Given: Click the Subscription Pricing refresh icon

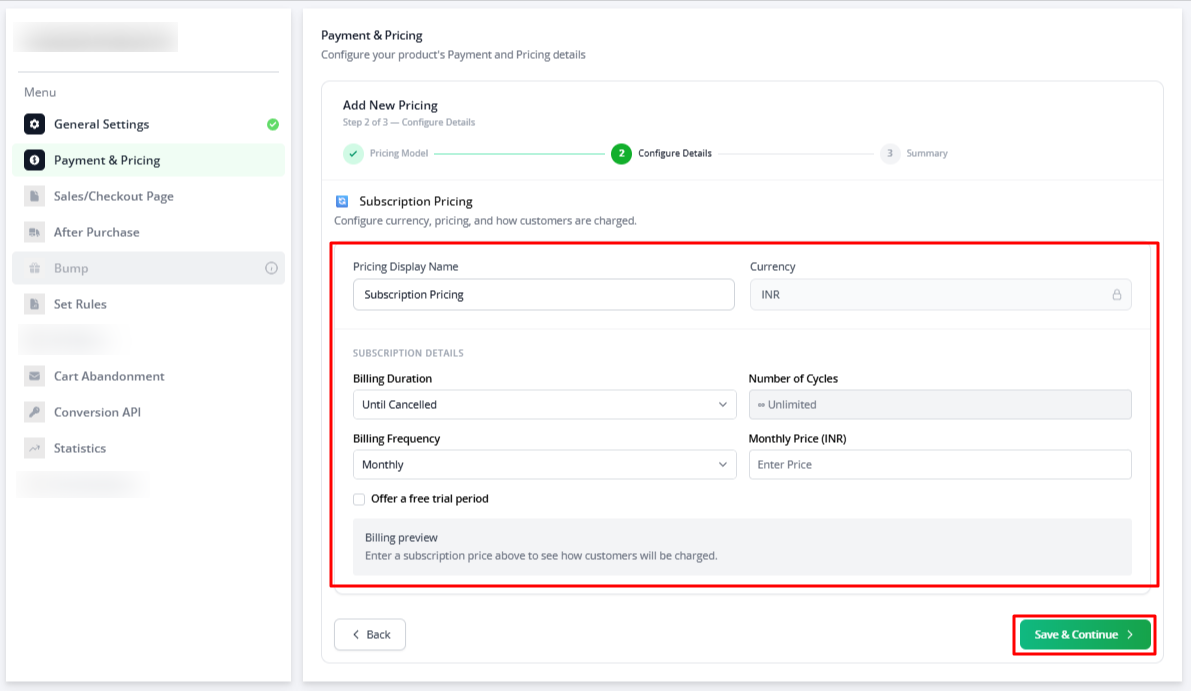Looking at the screenshot, I should [342, 201].
